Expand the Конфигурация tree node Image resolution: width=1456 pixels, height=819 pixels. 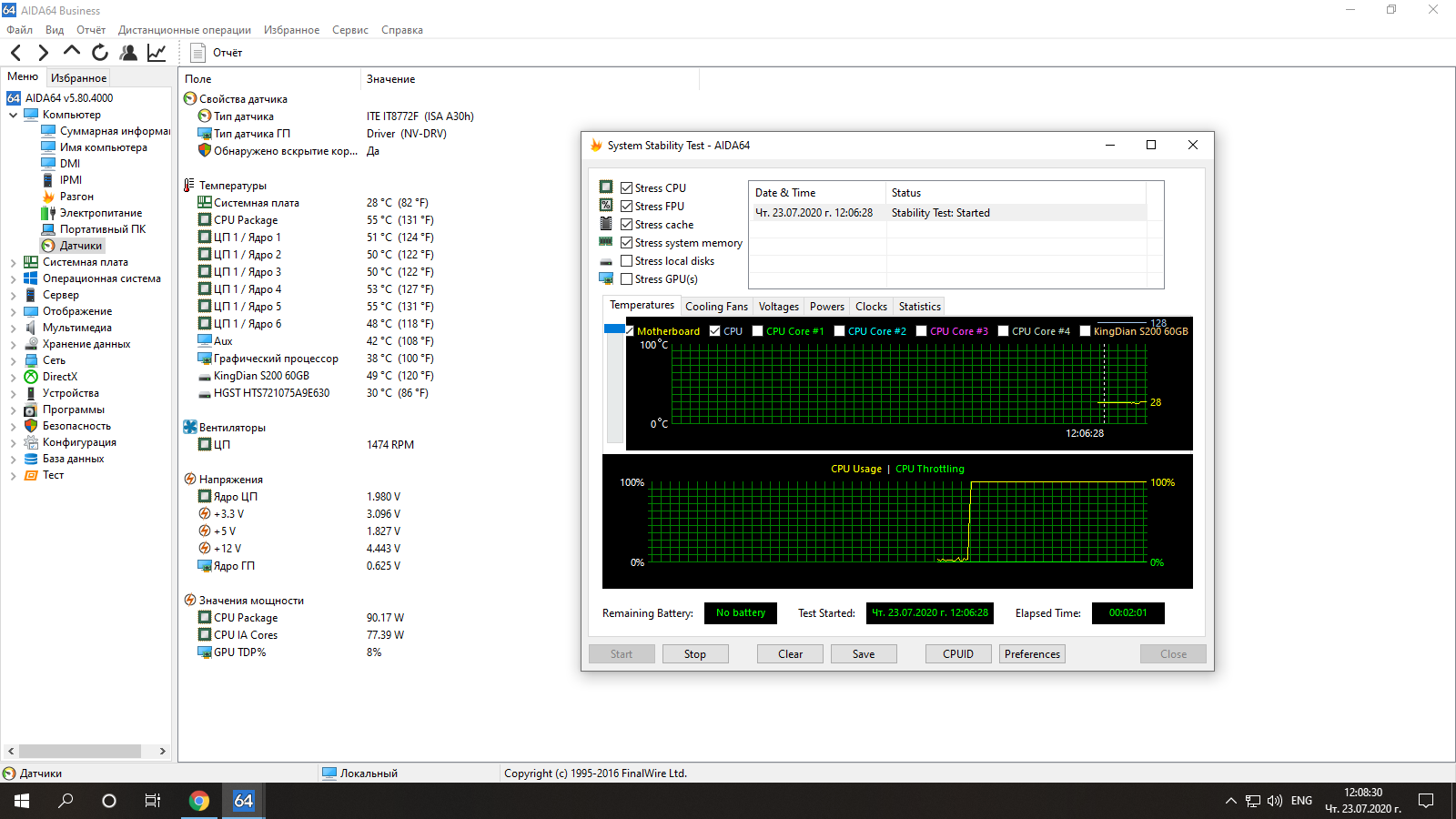[x=14, y=442]
